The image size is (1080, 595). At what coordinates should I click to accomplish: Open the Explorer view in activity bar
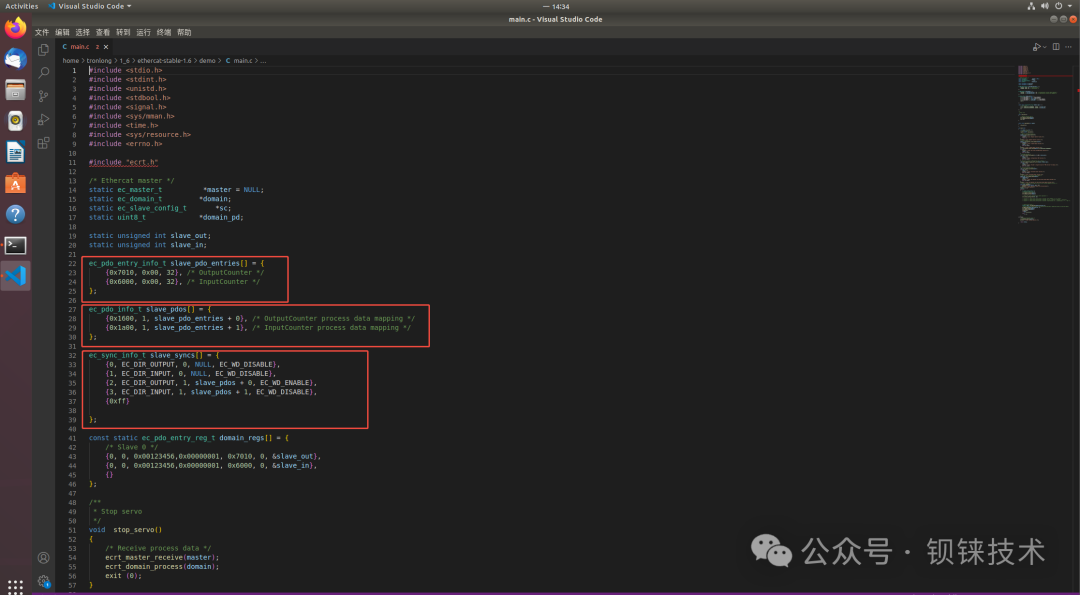pyautogui.click(x=43, y=50)
